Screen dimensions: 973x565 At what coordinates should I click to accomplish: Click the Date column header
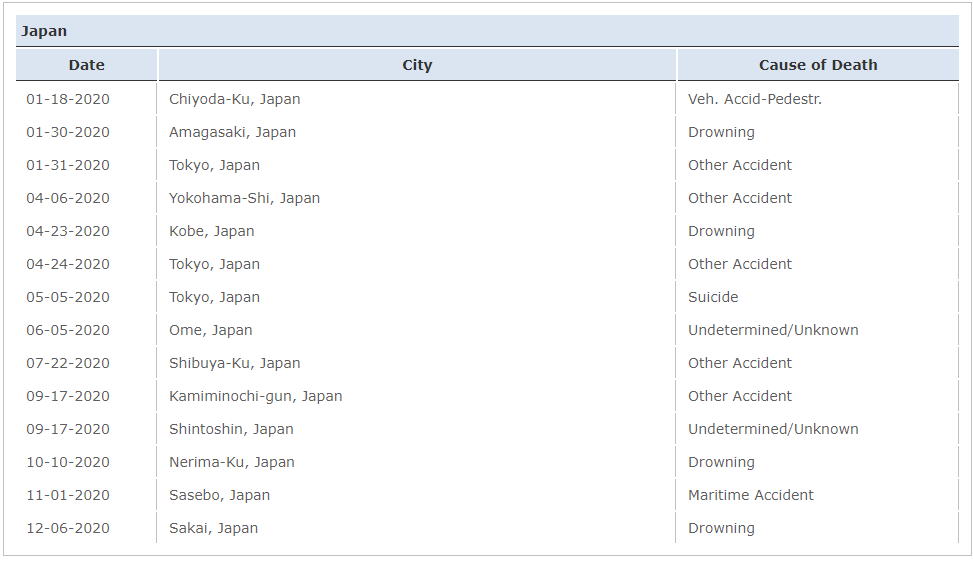tap(86, 65)
